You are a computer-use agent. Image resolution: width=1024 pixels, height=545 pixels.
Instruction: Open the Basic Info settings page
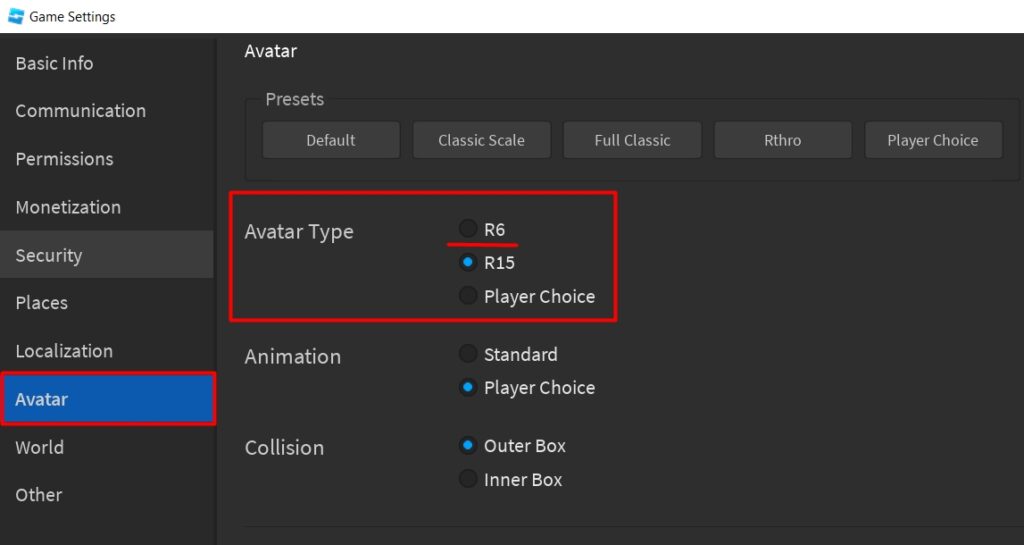click(x=108, y=63)
